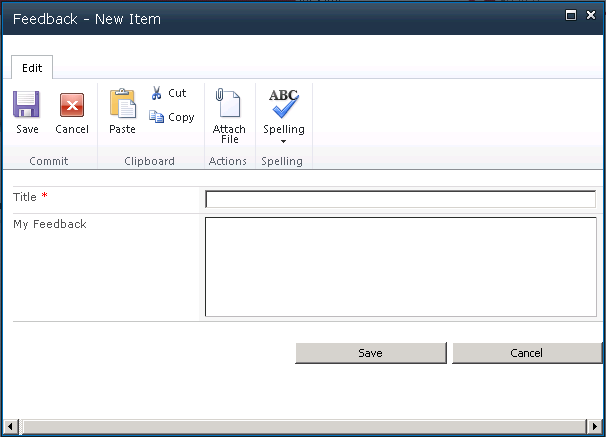Click the ABC Spelling check icon
Viewport: 606px width, 437px height.
284,103
